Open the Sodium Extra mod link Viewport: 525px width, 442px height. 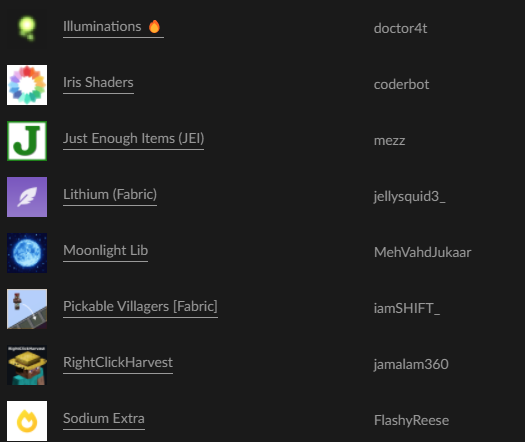tap(104, 418)
